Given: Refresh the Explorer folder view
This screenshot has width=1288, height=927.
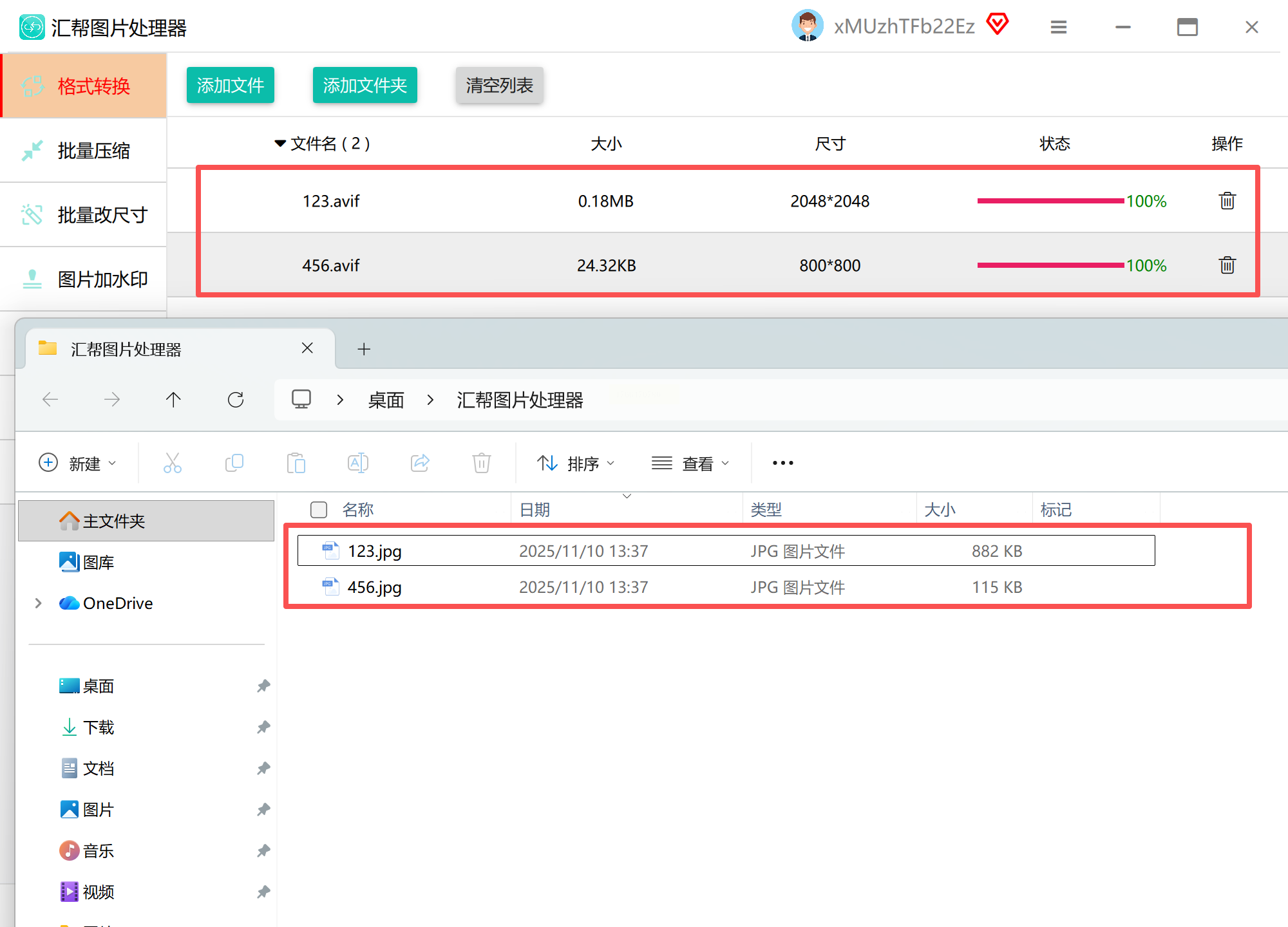Looking at the screenshot, I should tap(236, 400).
